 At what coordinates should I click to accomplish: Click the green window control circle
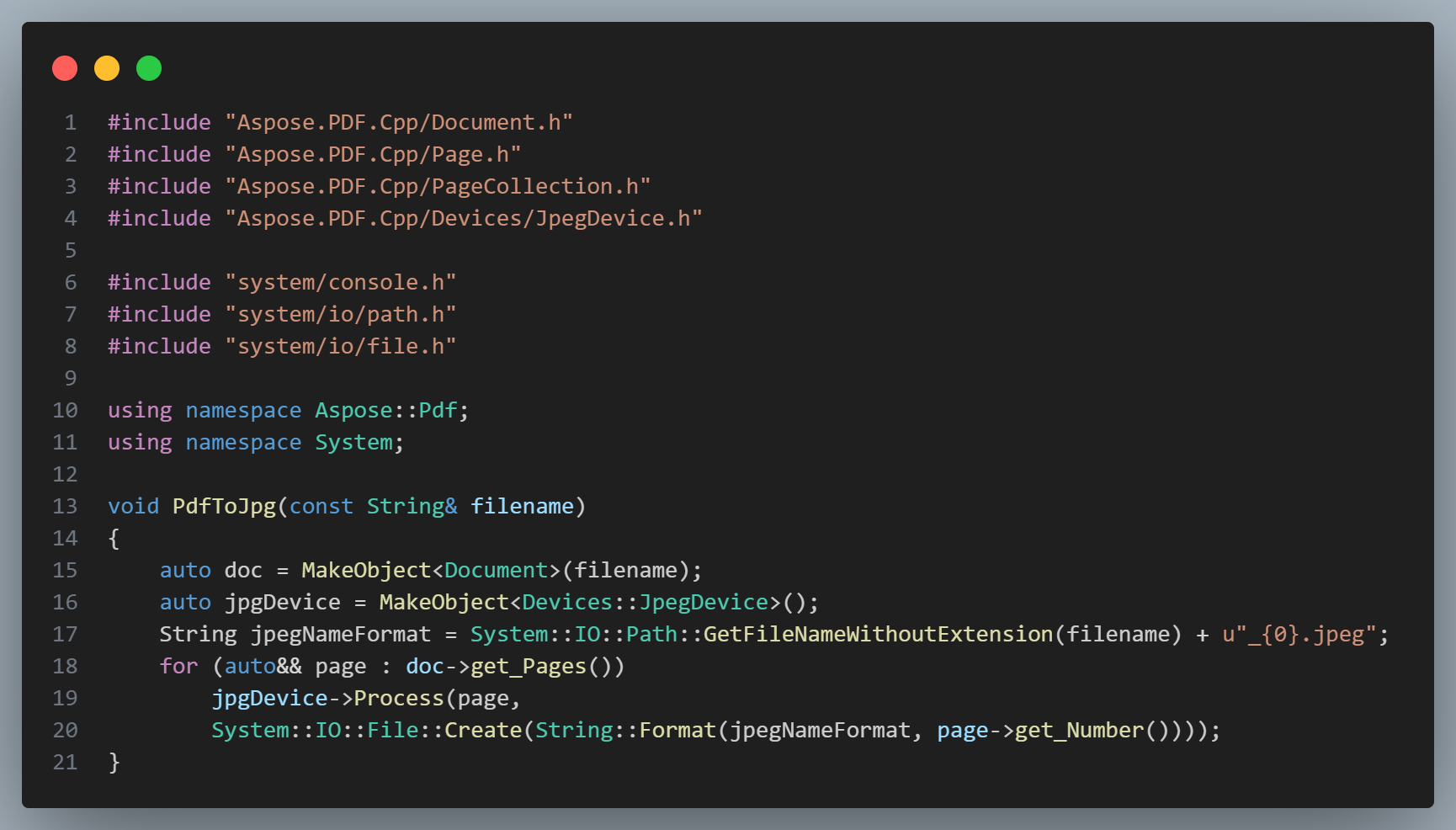[x=149, y=68]
